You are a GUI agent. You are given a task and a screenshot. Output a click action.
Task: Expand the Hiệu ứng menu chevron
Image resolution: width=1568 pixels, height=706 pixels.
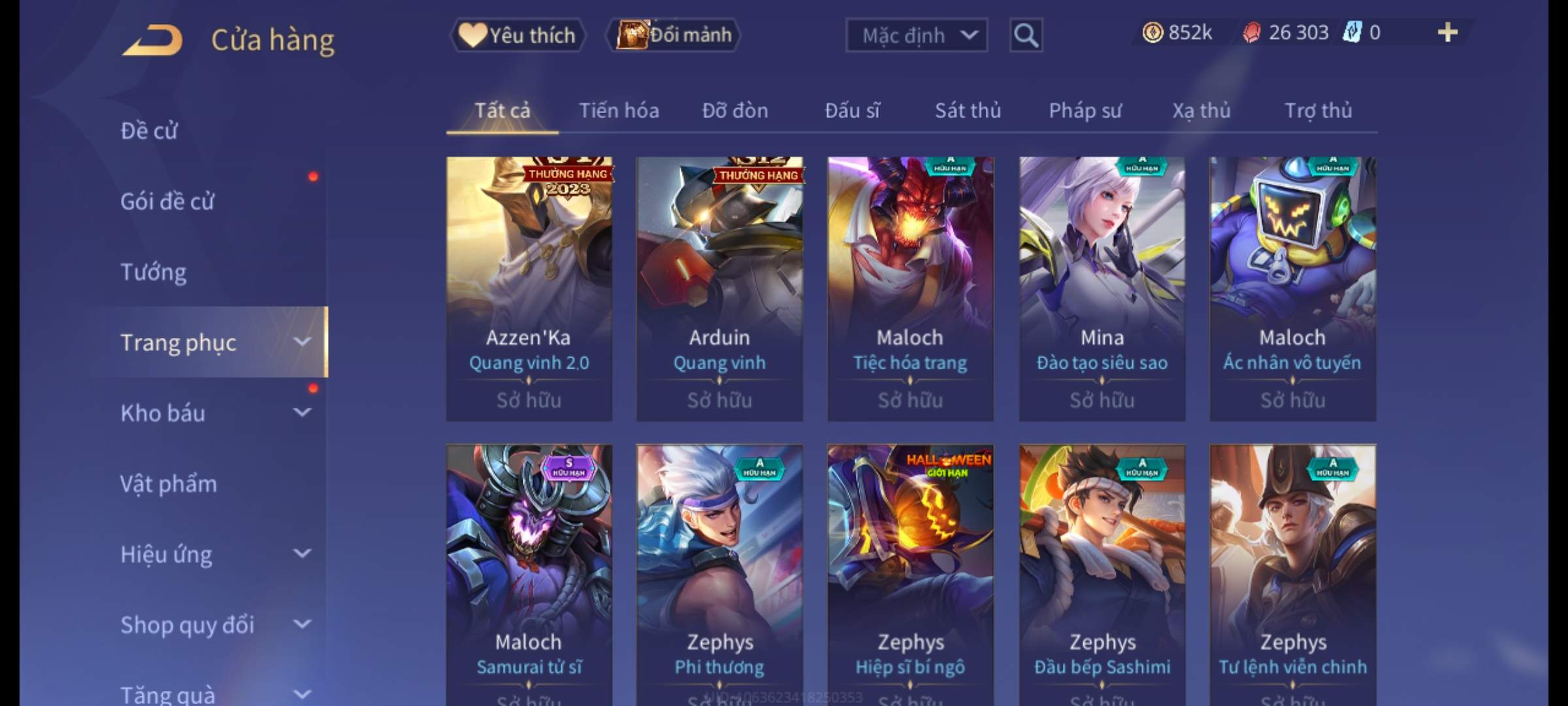pyautogui.click(x=302, y=554)
